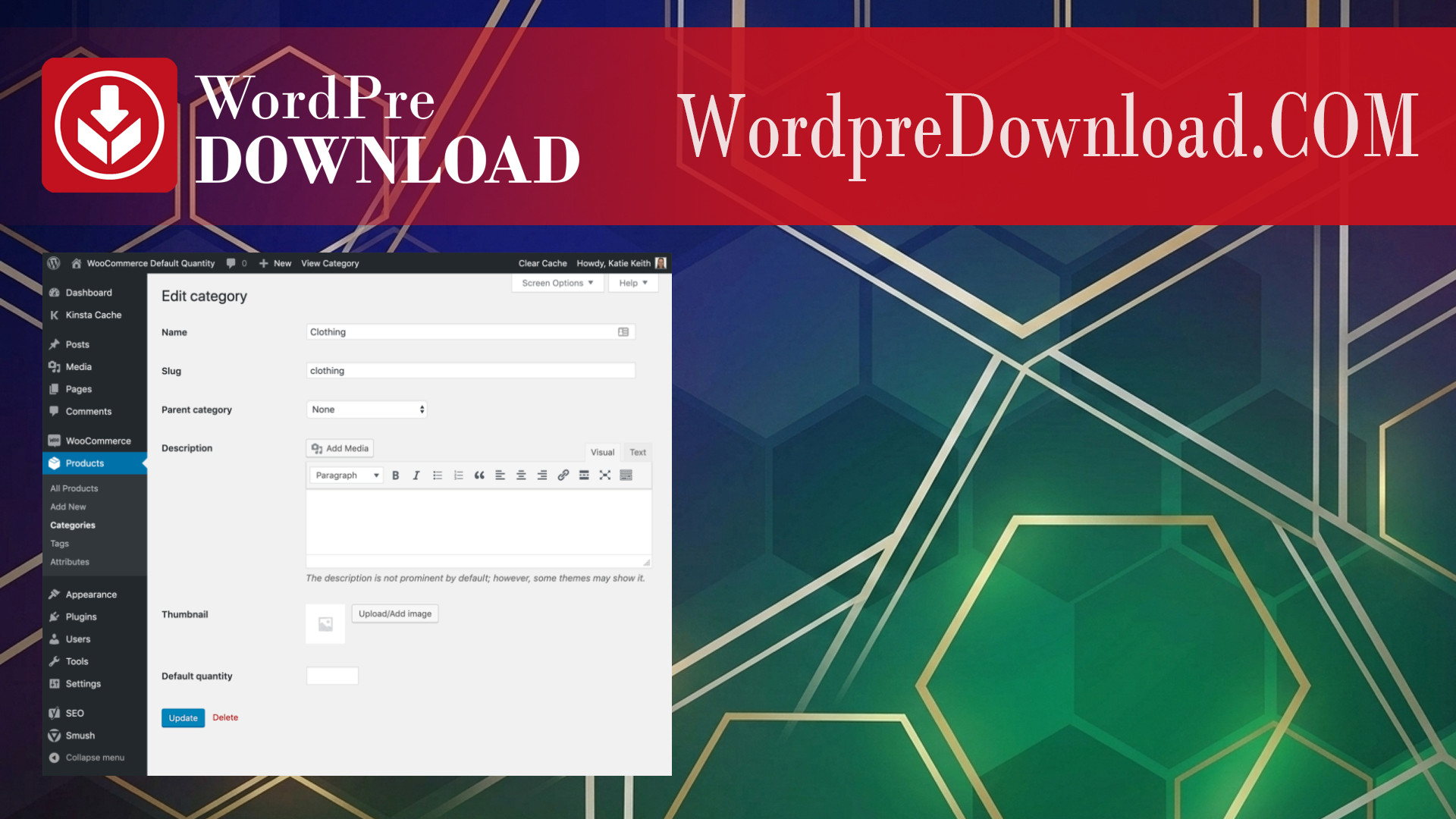Click the category thumbnail placeholder image
Image resolution: width=1456 pixels, height=819 pixels.
(x=325, y=624)
